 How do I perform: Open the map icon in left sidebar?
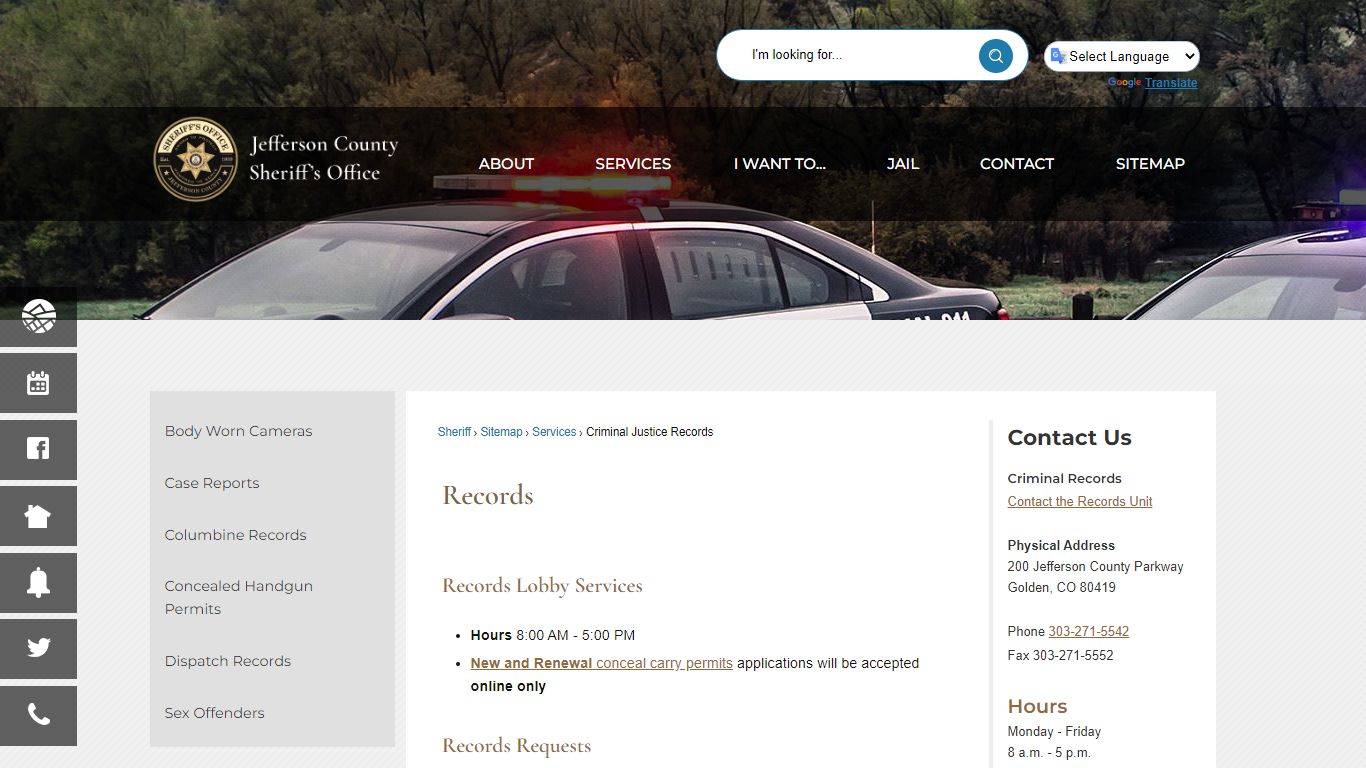coord(38,317)
